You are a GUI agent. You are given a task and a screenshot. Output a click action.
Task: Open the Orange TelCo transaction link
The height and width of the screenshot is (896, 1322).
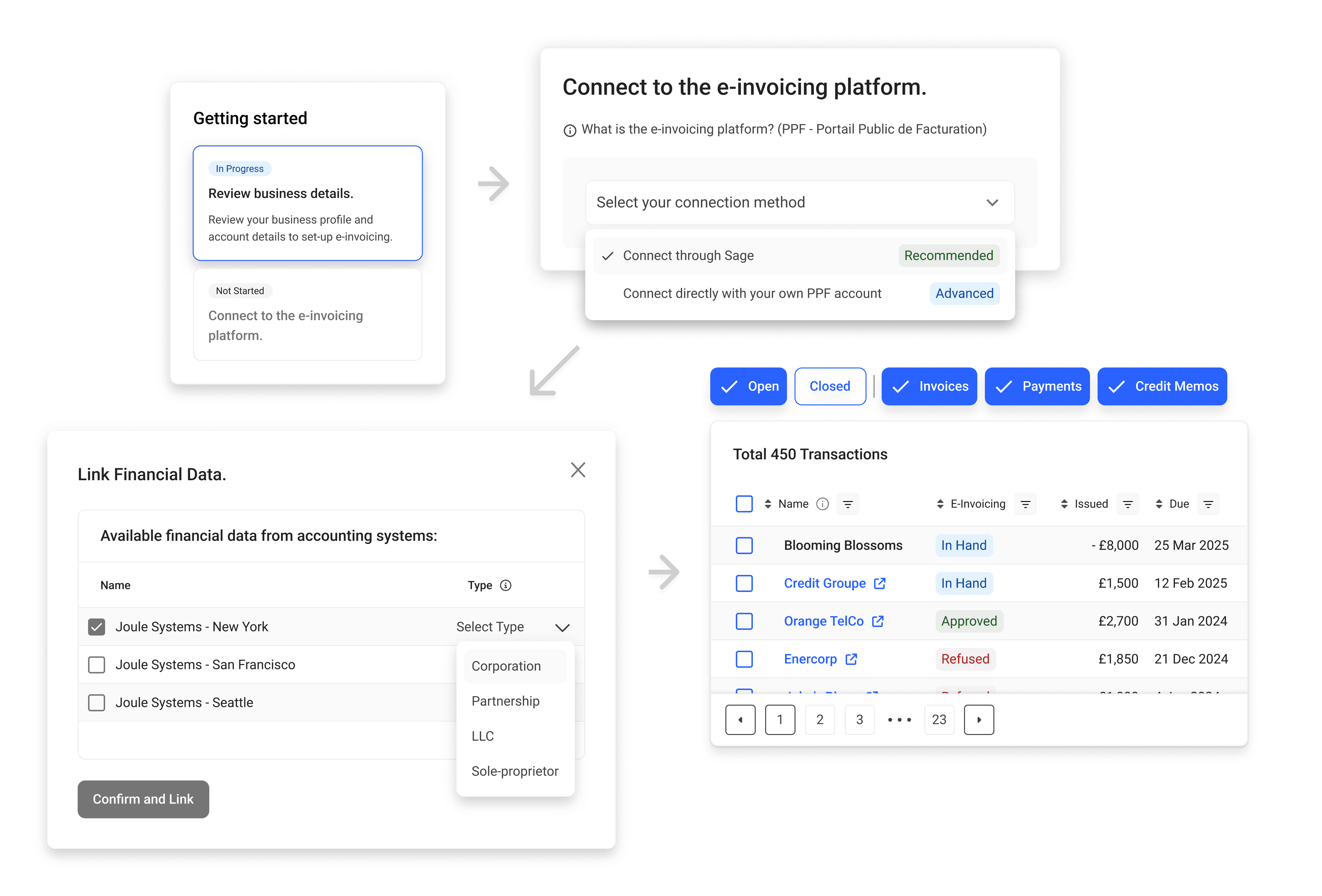(x=823, y=621)
